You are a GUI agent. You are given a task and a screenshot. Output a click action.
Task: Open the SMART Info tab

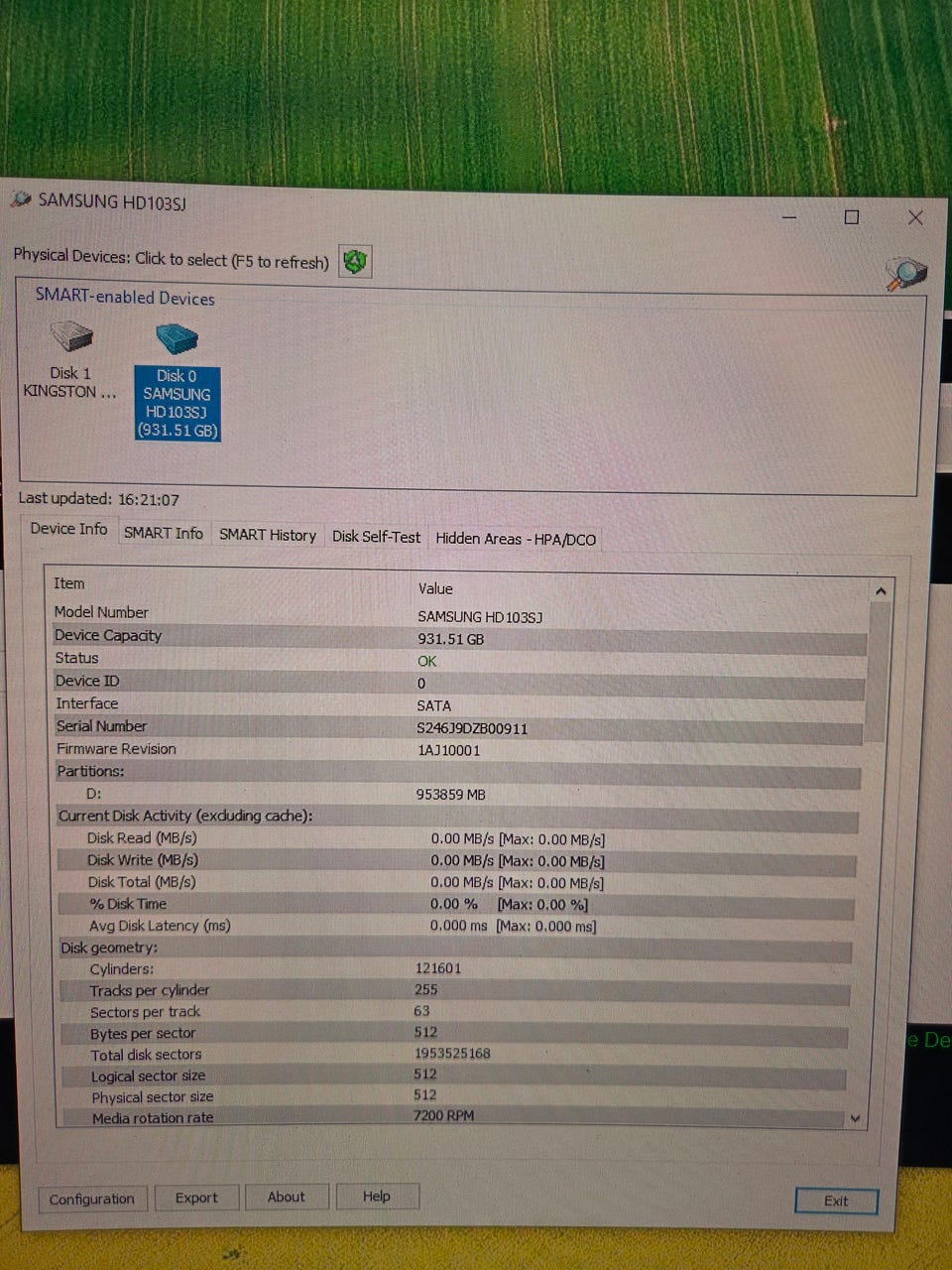click(x=164, y=533)
